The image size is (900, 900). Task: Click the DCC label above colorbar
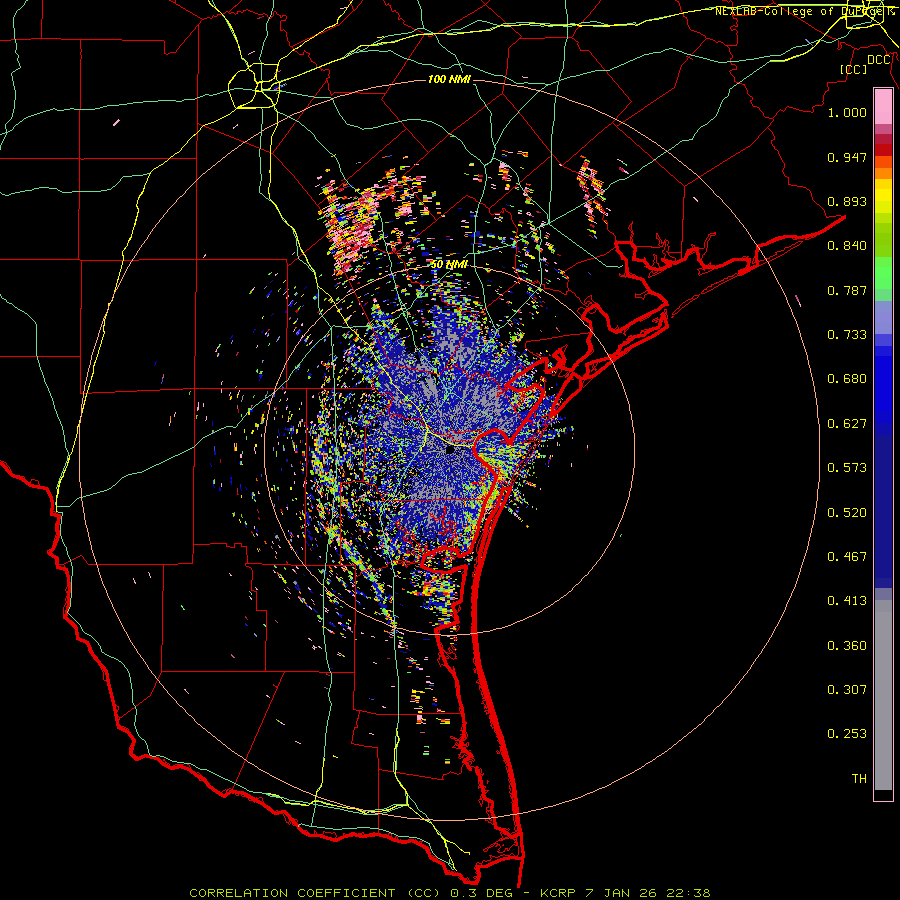878,60
